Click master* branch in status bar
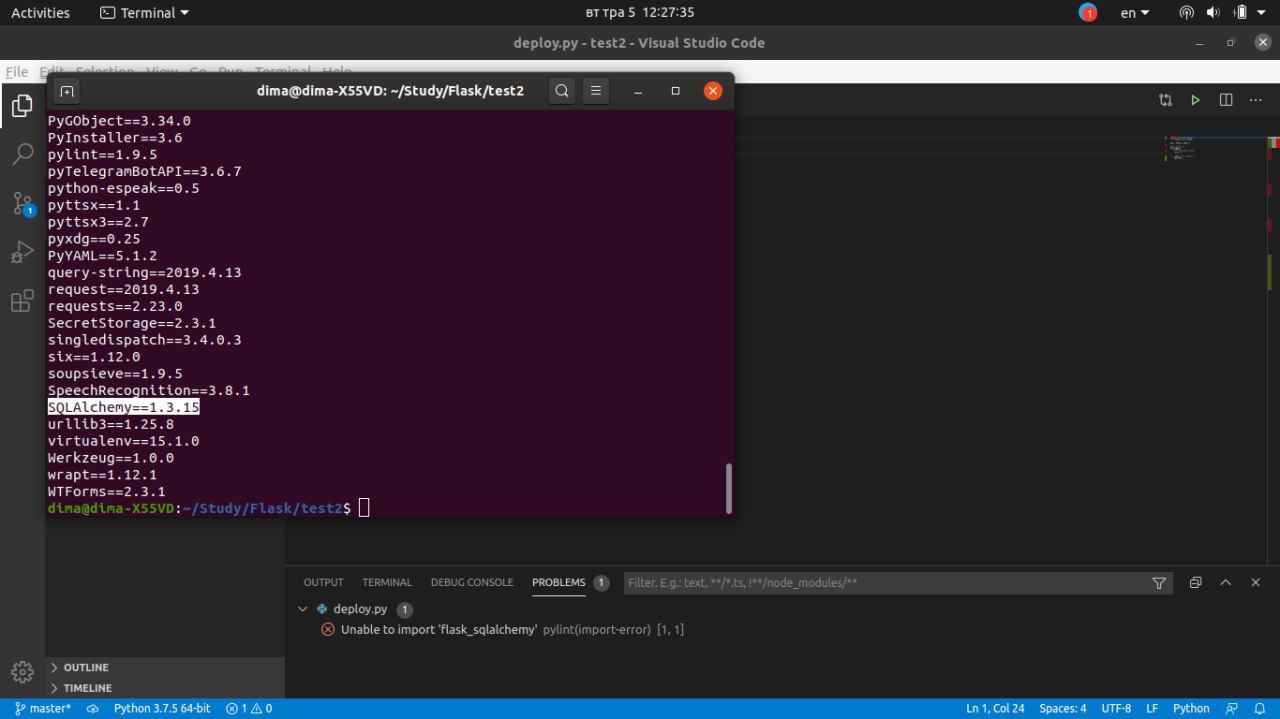The image size is (1280, 719). [x=42, y=708]
